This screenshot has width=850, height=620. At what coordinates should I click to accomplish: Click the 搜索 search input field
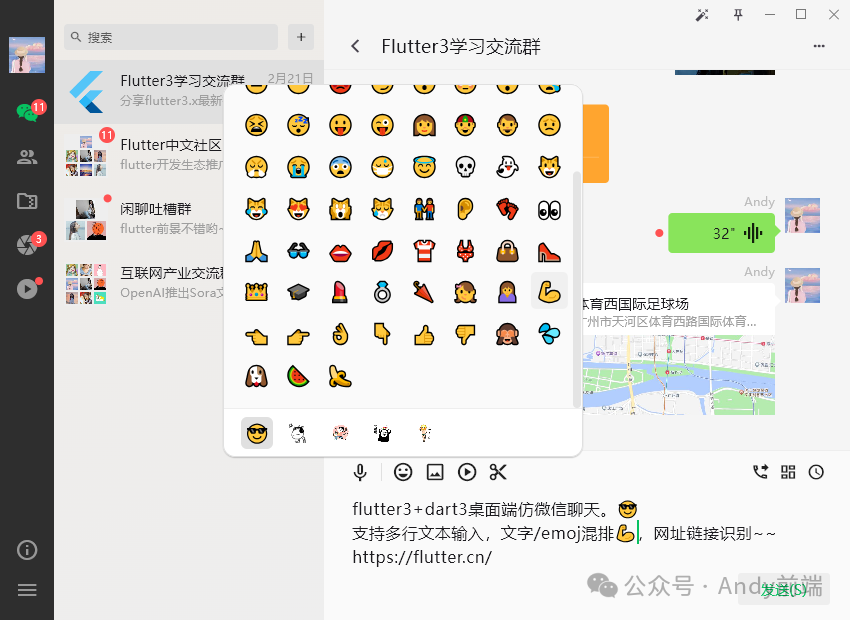pyautogui.click(x=171, y=37)
